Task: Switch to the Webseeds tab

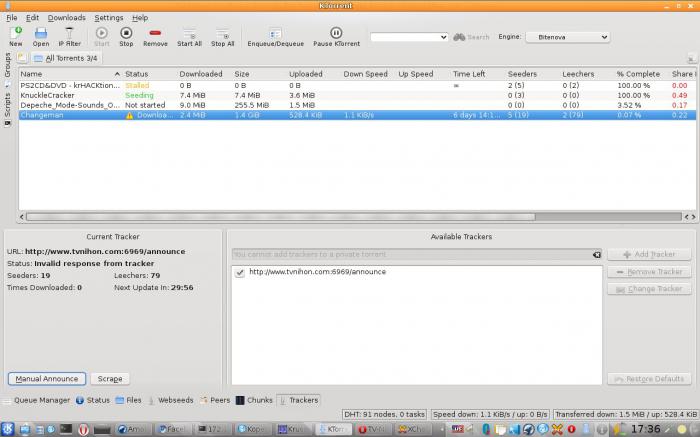Action: click(x=171, y=400)
